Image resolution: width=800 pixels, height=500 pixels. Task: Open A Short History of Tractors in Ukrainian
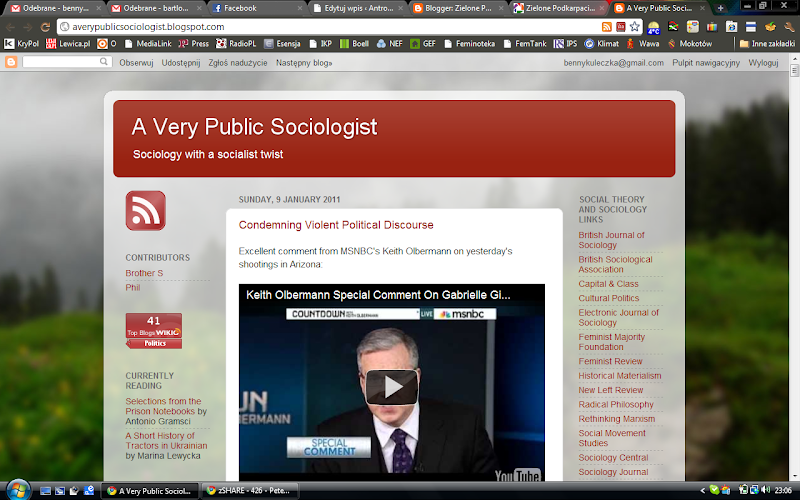(x=166, y=440)
